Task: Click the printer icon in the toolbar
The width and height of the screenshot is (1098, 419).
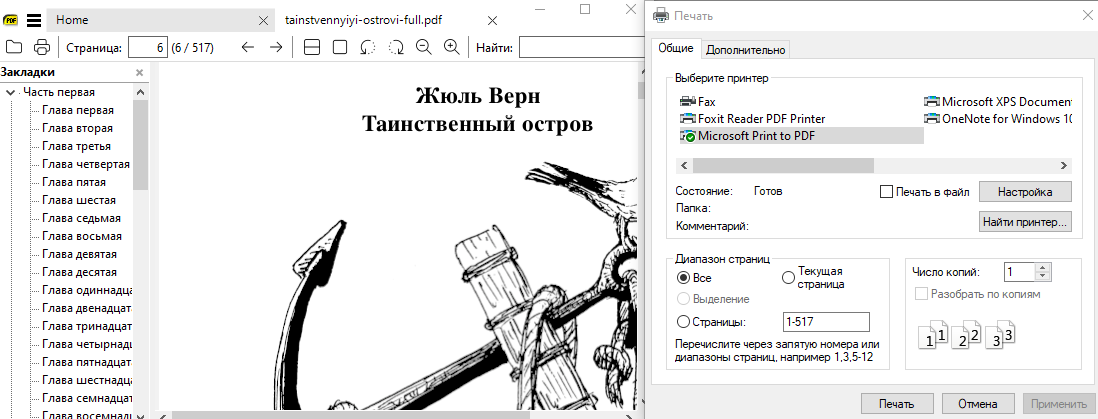Action: pyautogui.click(x=42, y=48)
